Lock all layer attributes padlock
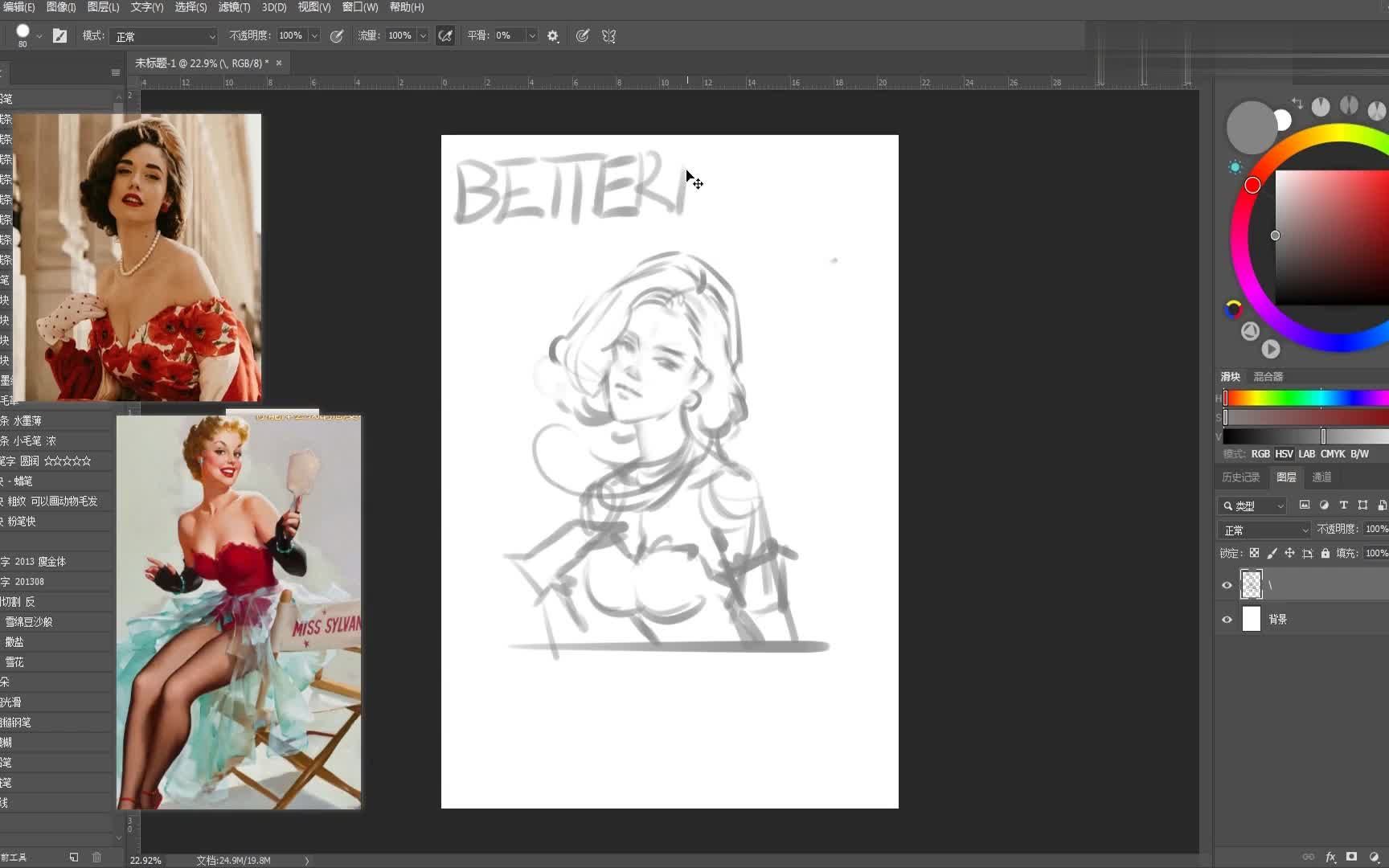 pos(1325,553)
